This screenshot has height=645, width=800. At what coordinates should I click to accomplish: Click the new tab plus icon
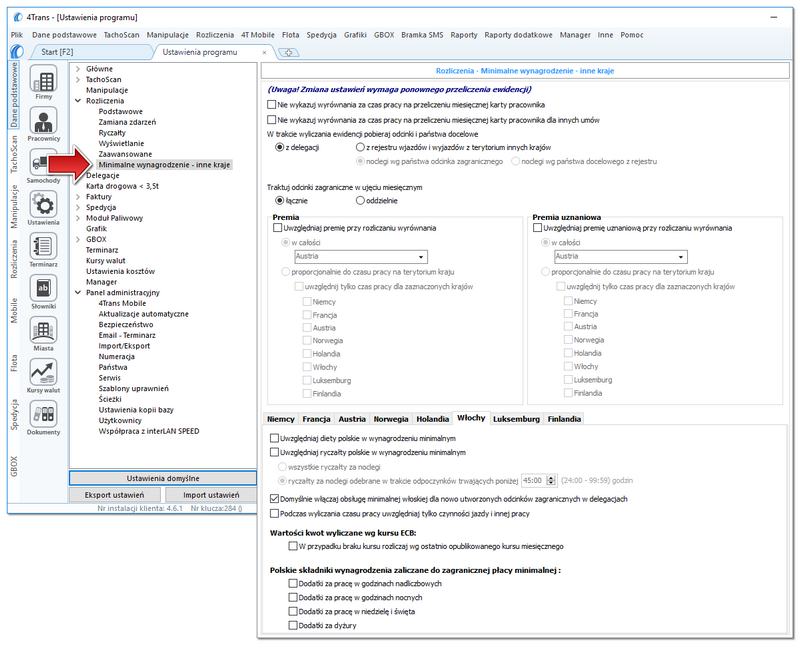point(288,53)
